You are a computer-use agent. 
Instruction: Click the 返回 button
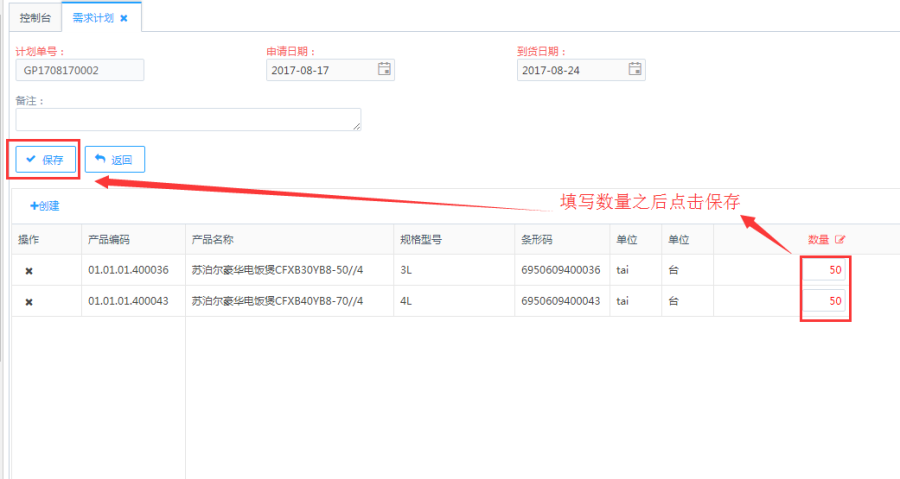(114, 160)
